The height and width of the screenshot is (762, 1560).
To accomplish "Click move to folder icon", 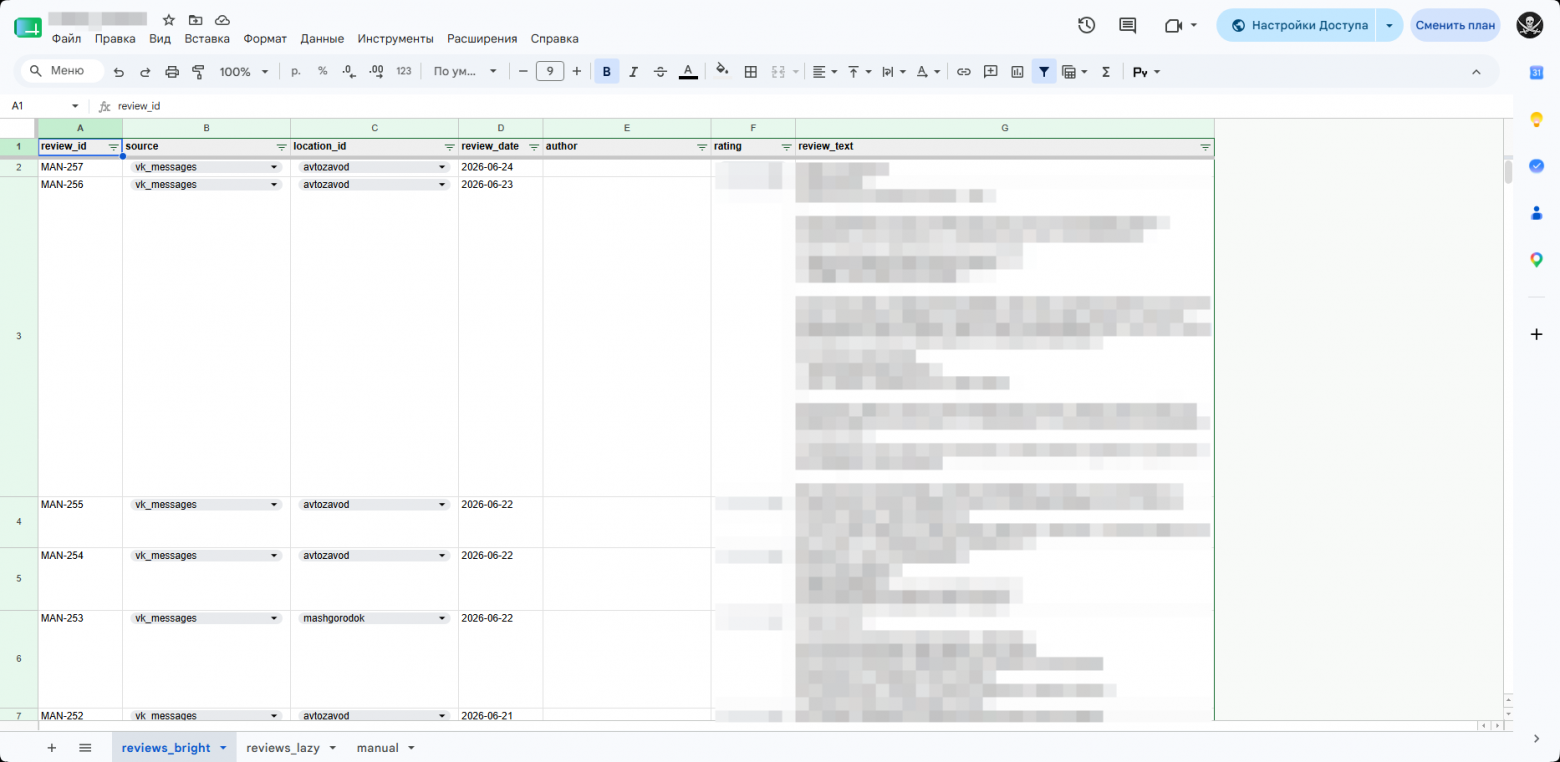I will [x=195, y=20].
